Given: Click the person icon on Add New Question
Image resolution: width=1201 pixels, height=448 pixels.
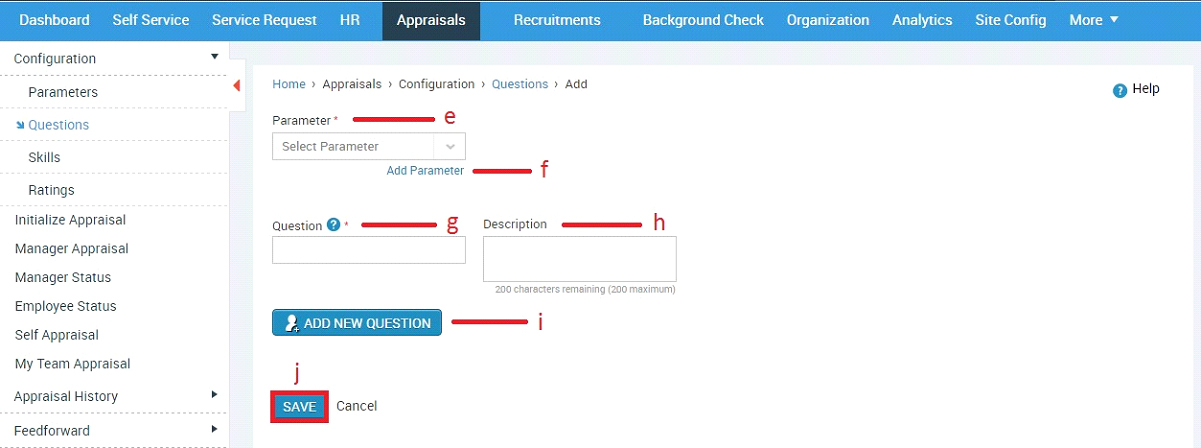Looking at the screenshot, I should click(x=292, y=323).
